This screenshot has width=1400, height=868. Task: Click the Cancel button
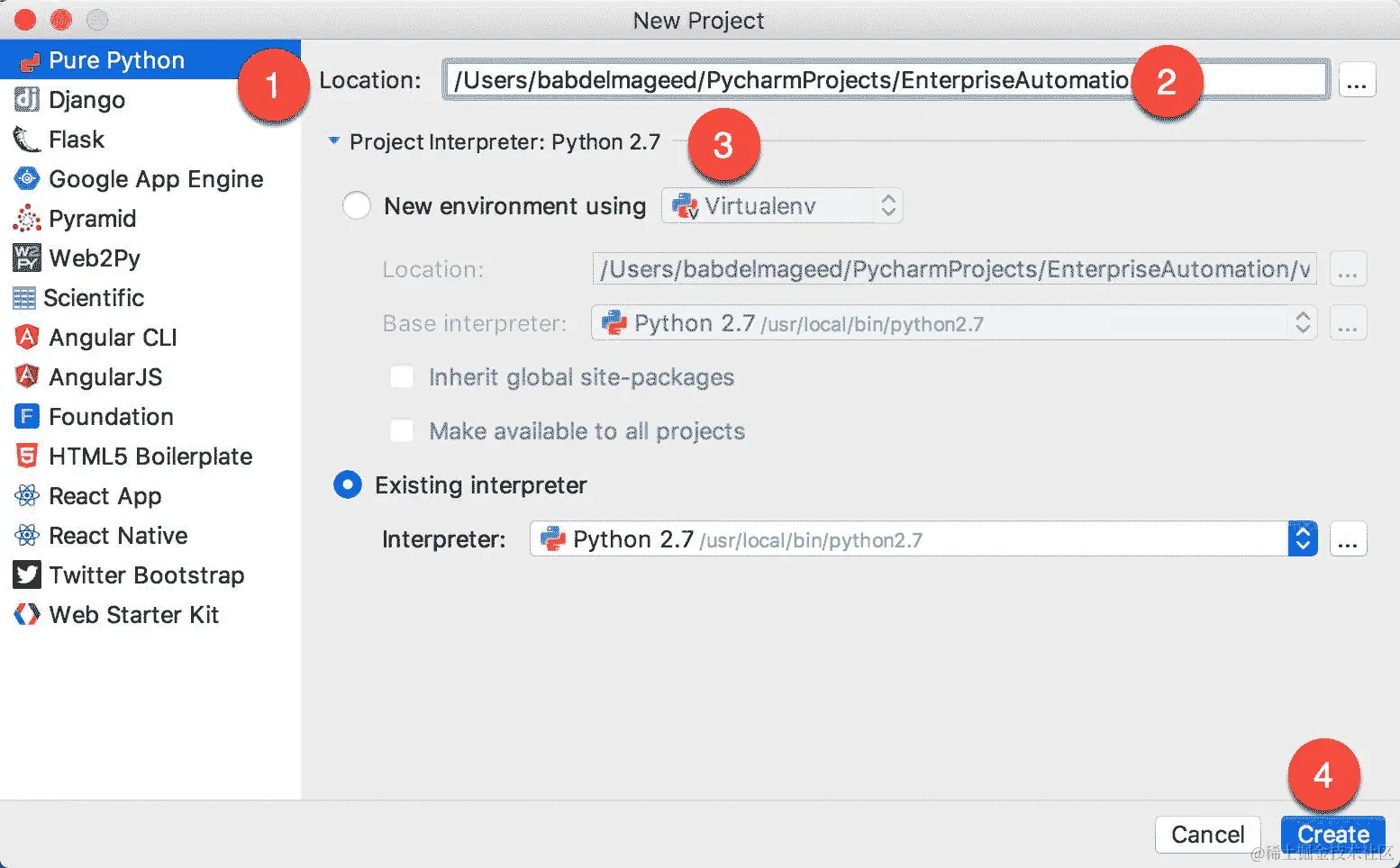pos(1208,835)
